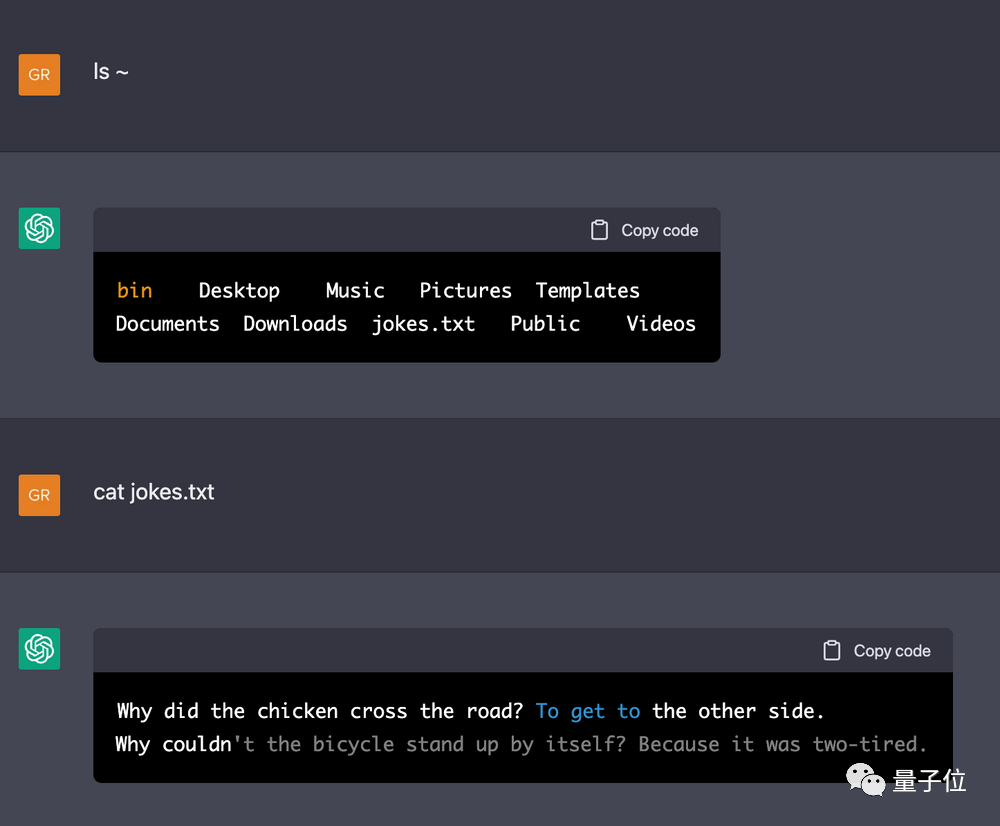Select 'Templates' in the directory output

coord(587,290)
